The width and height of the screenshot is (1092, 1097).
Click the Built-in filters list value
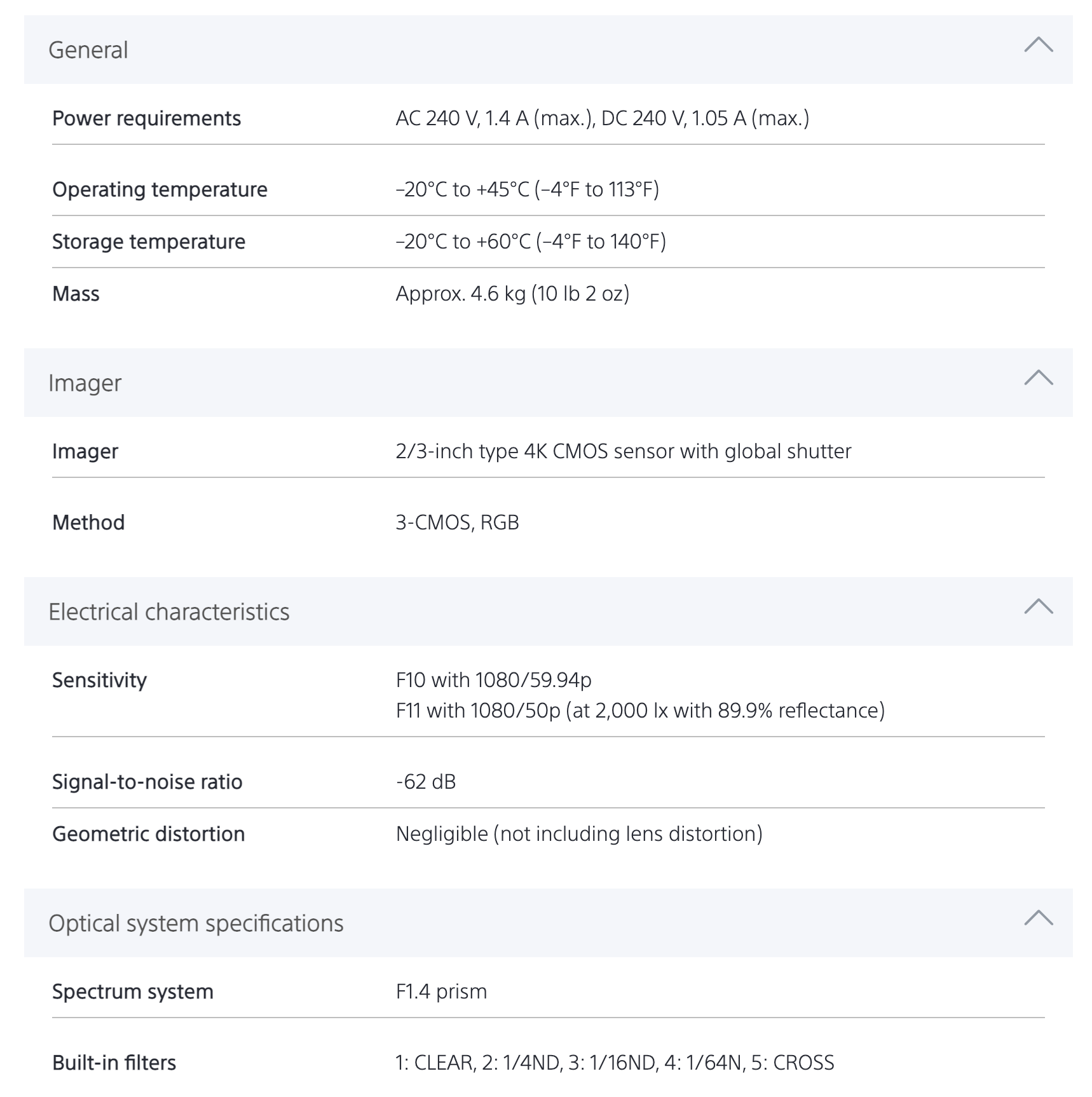coord(614,1063)
